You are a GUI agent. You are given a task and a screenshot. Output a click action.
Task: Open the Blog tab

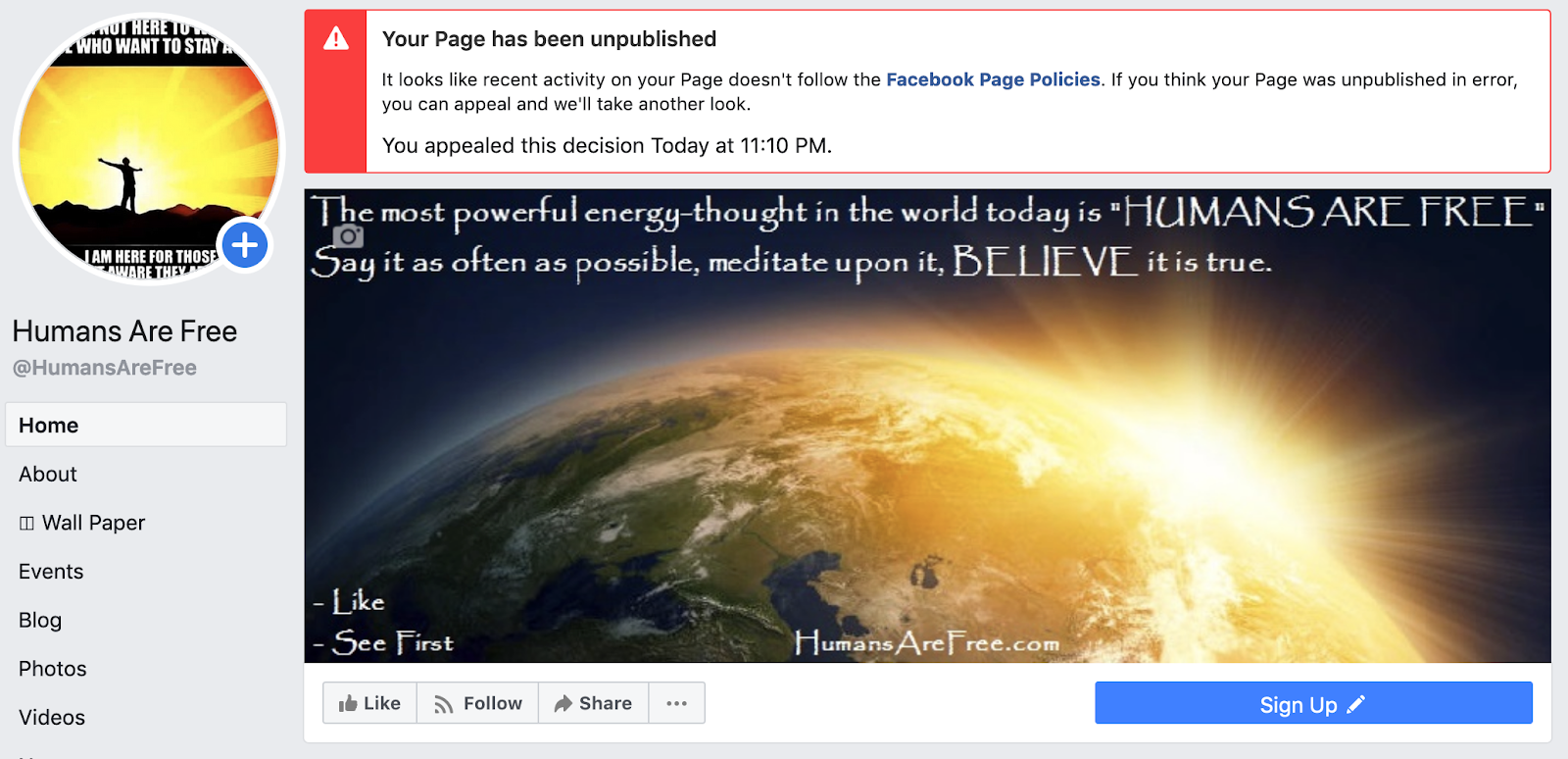[x=40, y=620]
